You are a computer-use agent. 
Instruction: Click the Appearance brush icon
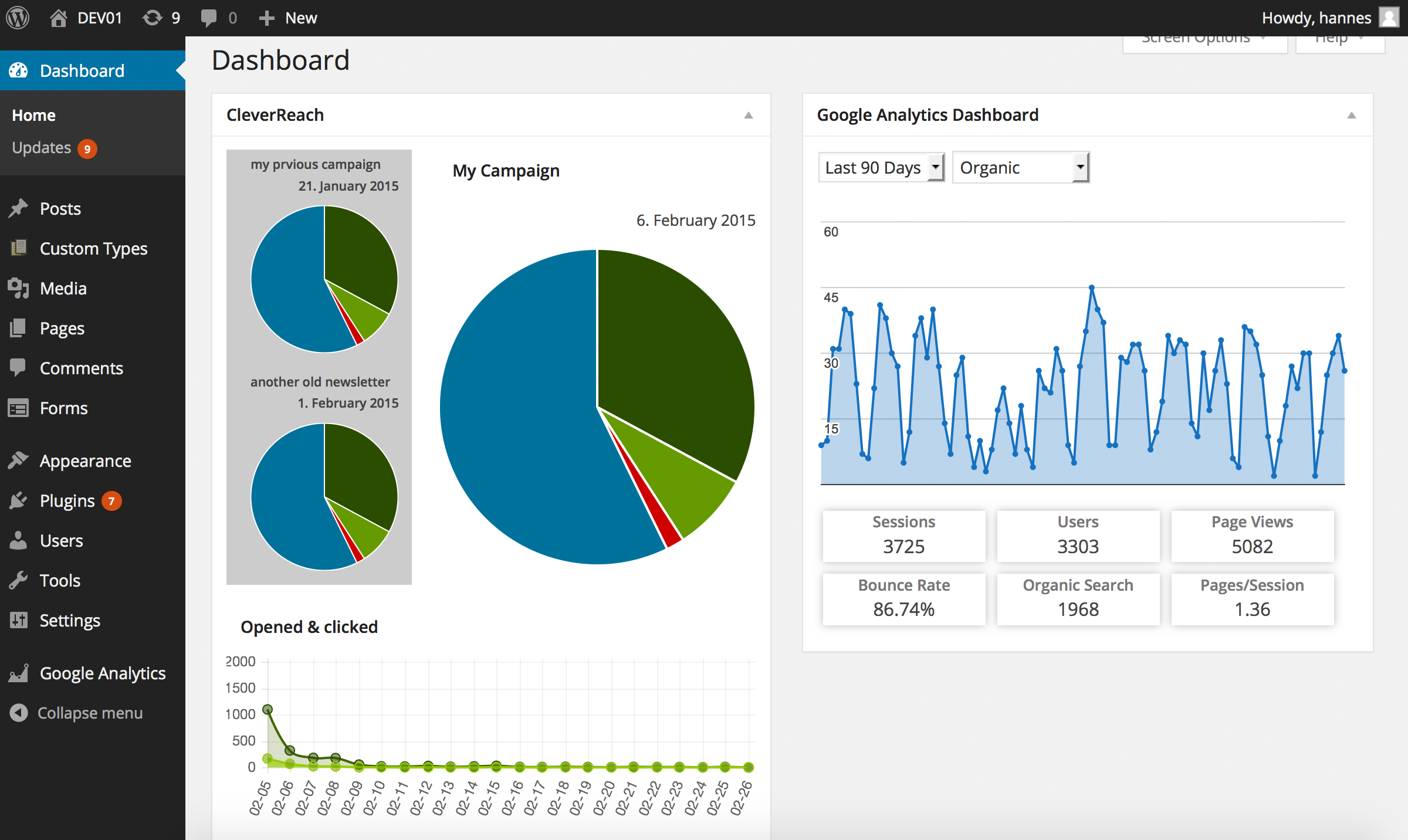(18, 460)
